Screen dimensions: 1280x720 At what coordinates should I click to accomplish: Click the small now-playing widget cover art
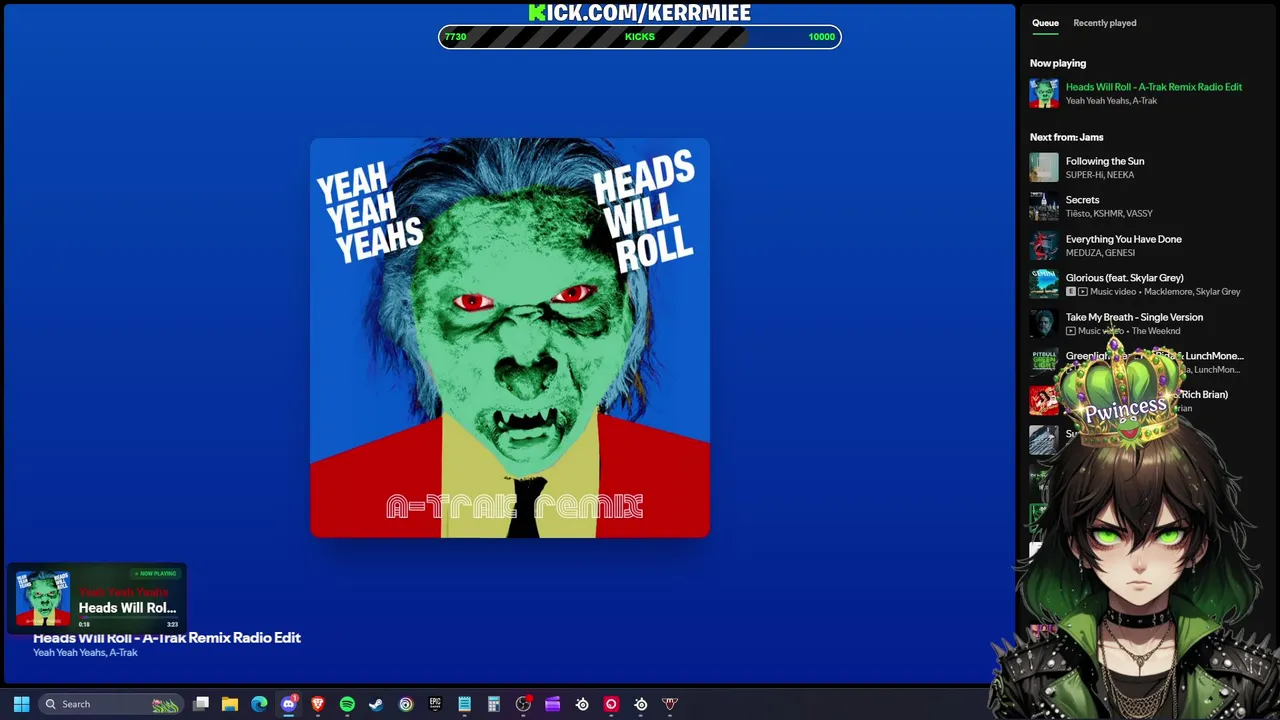[43, 598]
